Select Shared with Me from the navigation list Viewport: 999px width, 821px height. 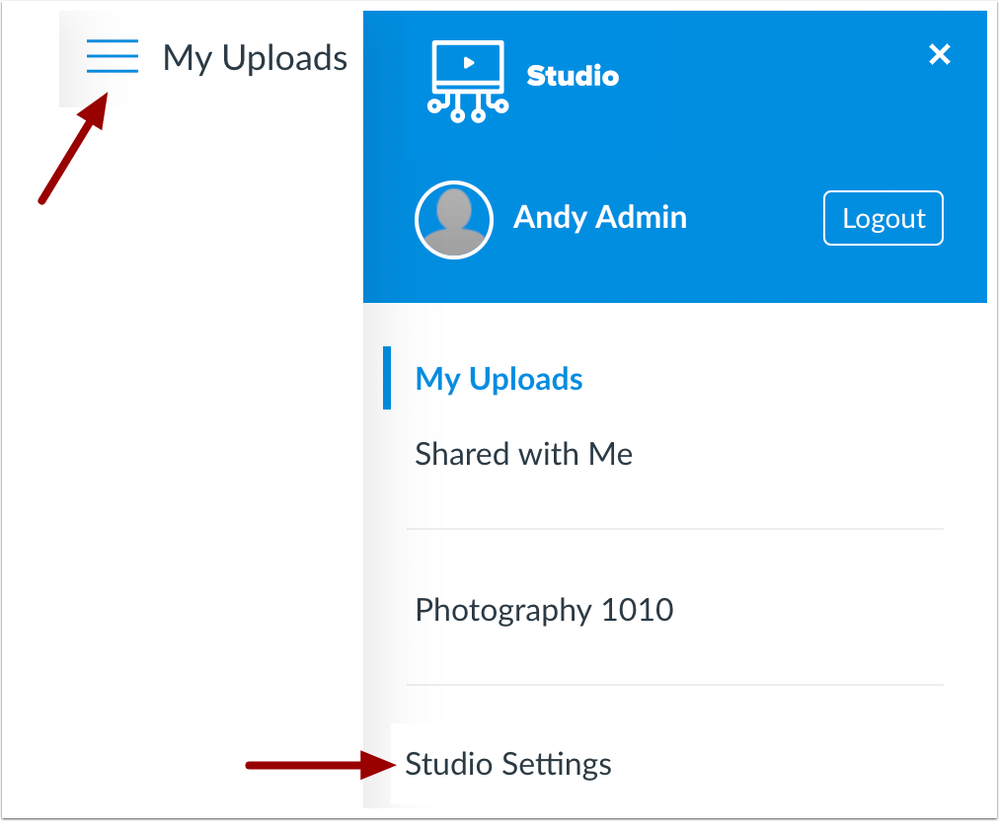[523, 453]
